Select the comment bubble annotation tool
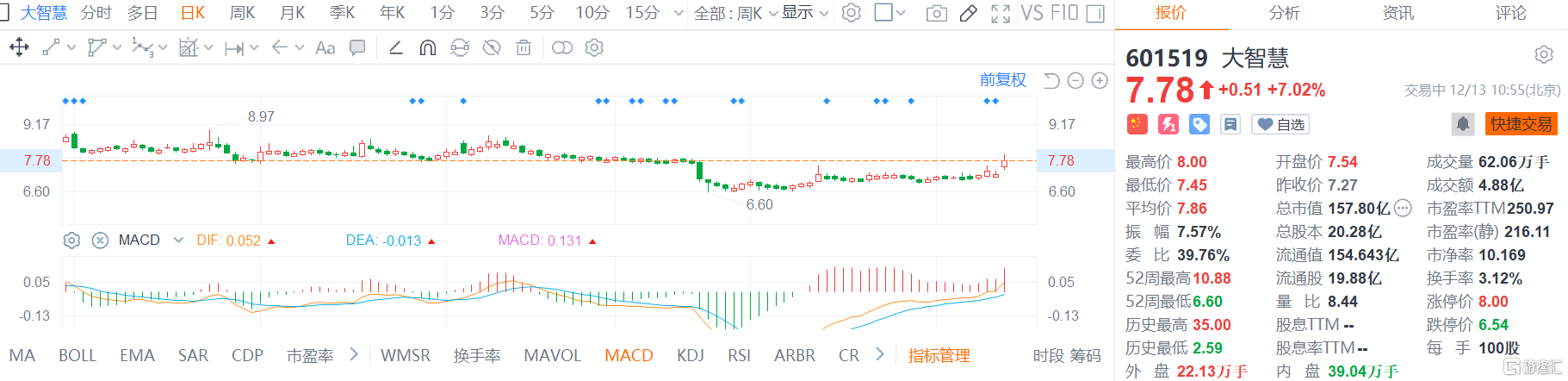 point(357,48)
